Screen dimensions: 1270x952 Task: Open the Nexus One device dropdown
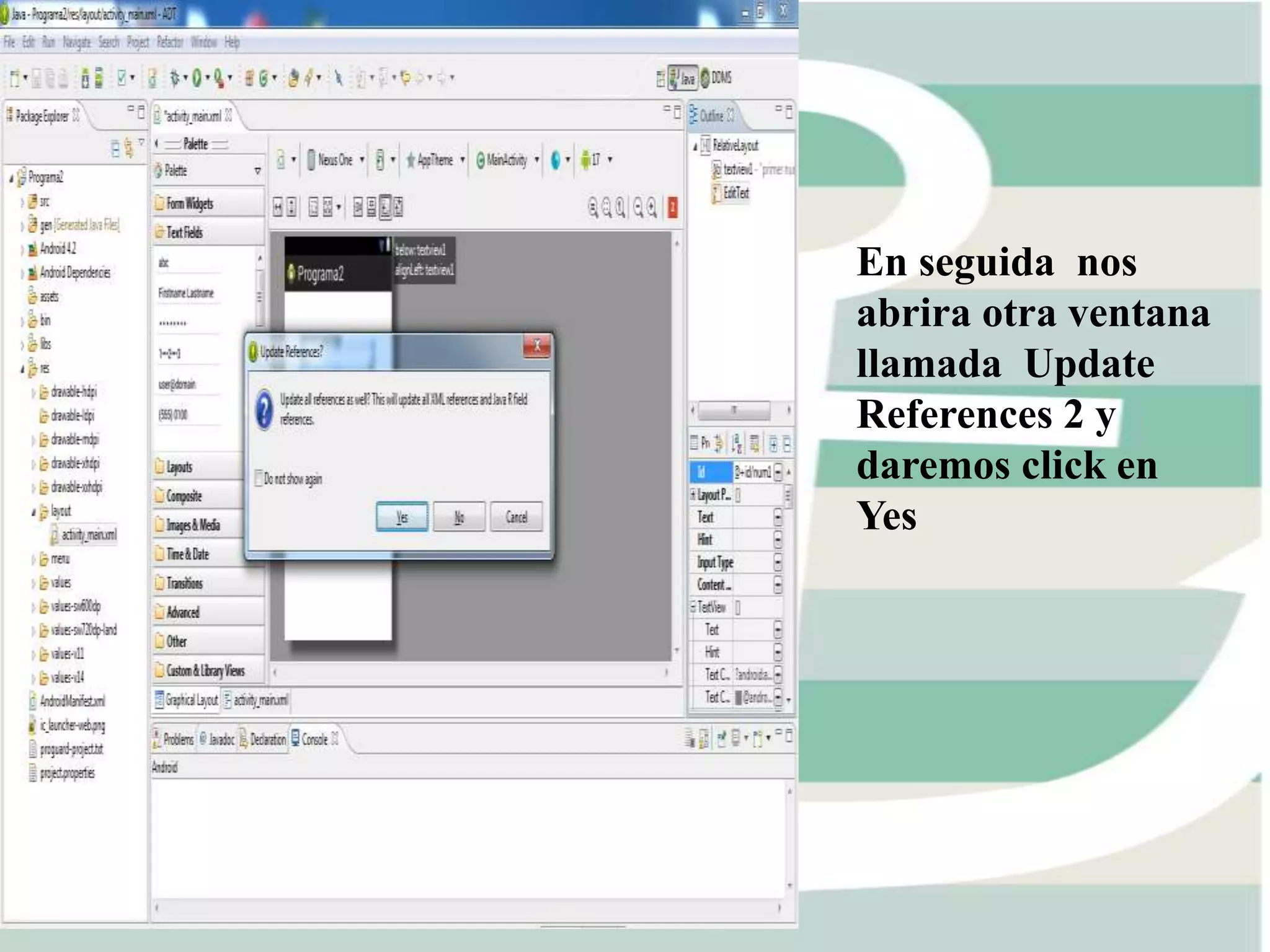click(x=335, y=160)
